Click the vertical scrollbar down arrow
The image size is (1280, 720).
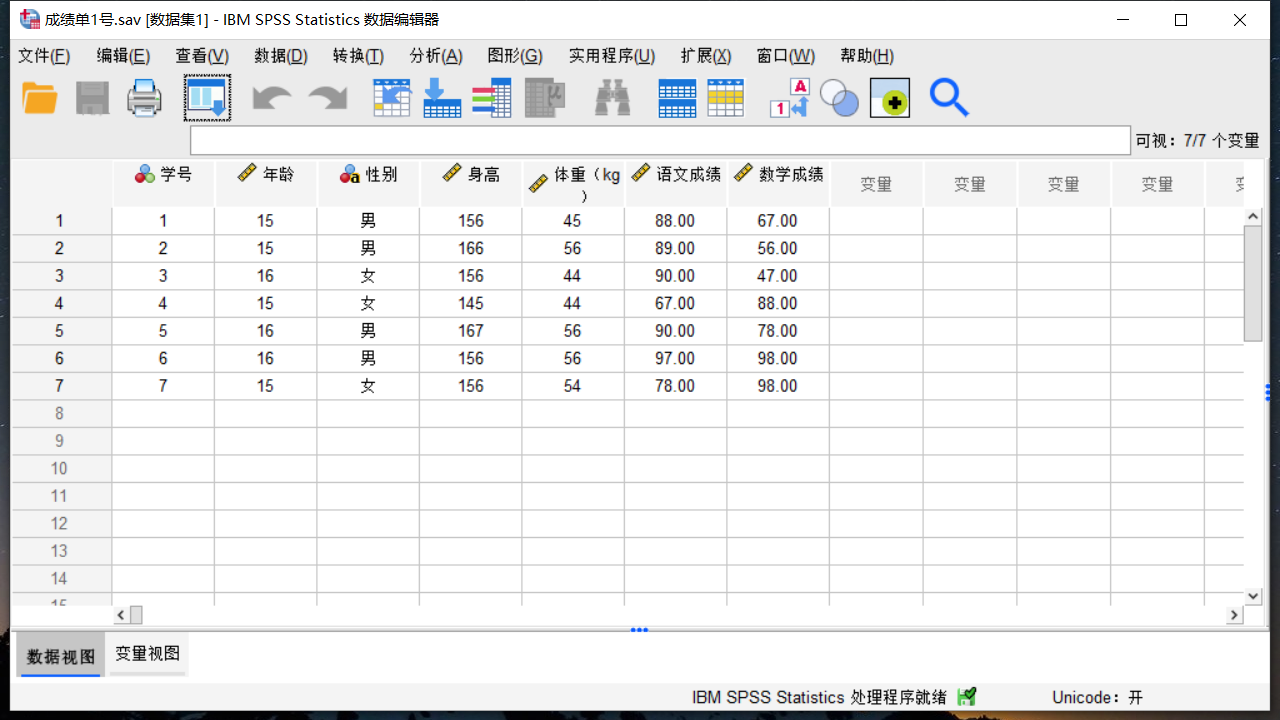1253,596
